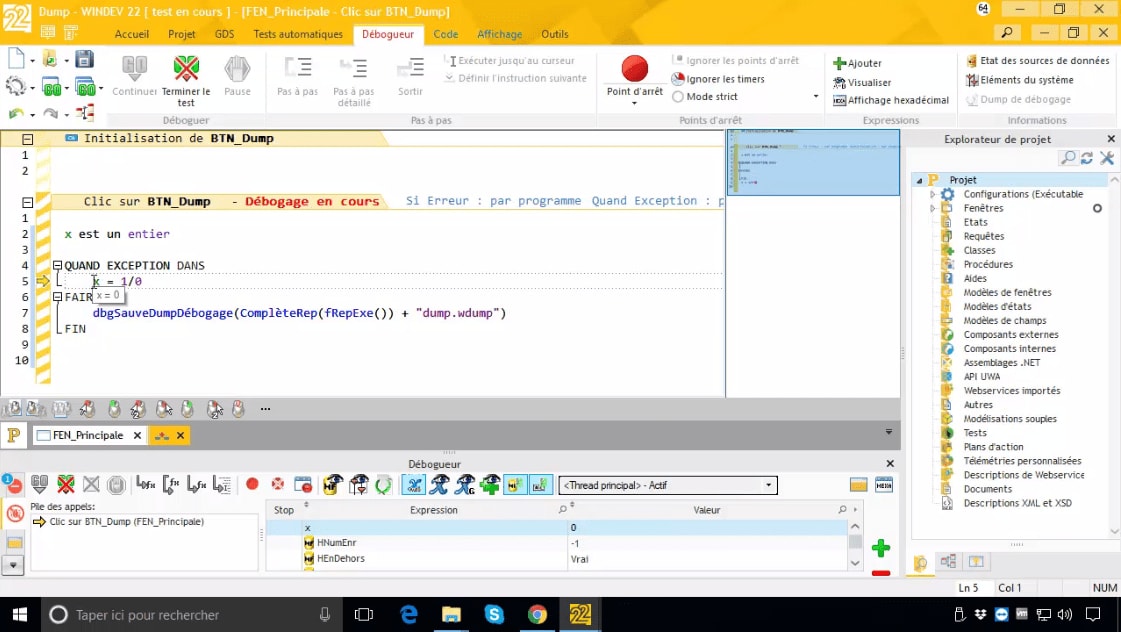Viewport: 1121px width, 632px height.
Task: Toggle Ignorer les points d'arrêt
Action: (736, 61)
